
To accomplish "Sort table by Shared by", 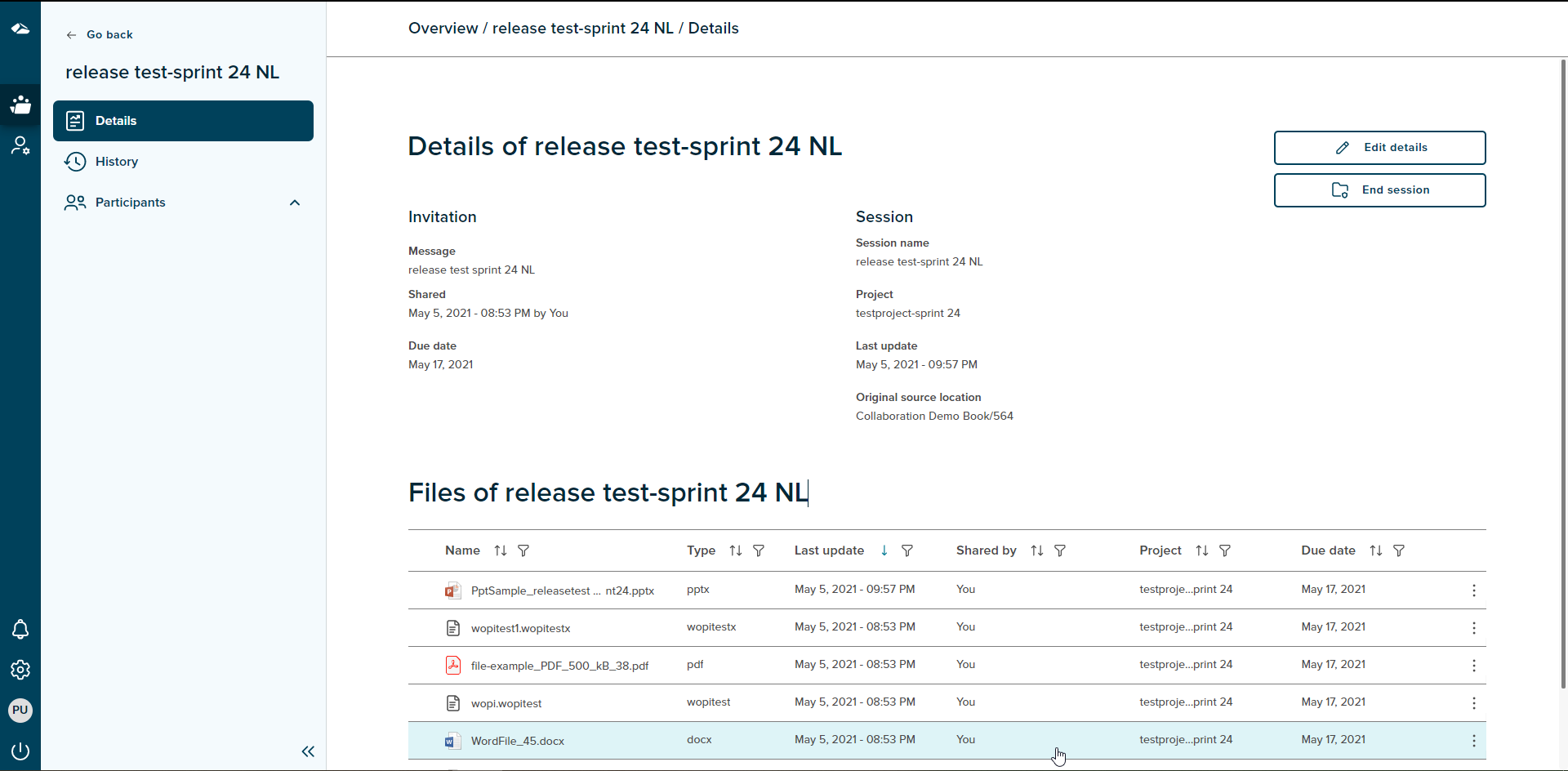I will point(1037,550).
